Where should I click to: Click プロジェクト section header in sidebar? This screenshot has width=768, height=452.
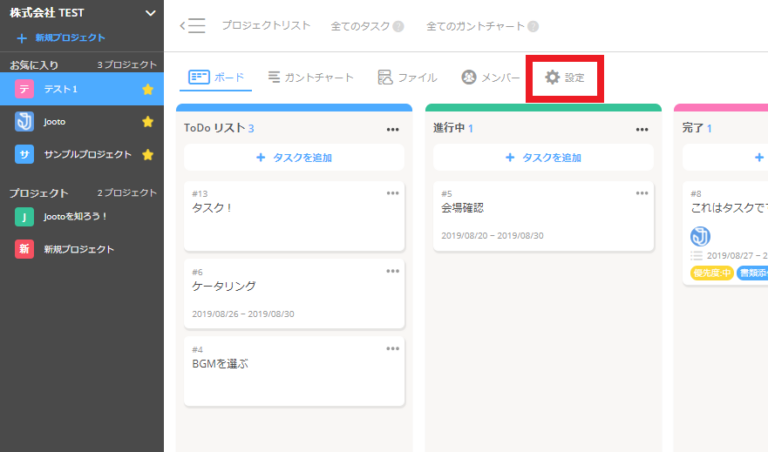click(39, 193)
